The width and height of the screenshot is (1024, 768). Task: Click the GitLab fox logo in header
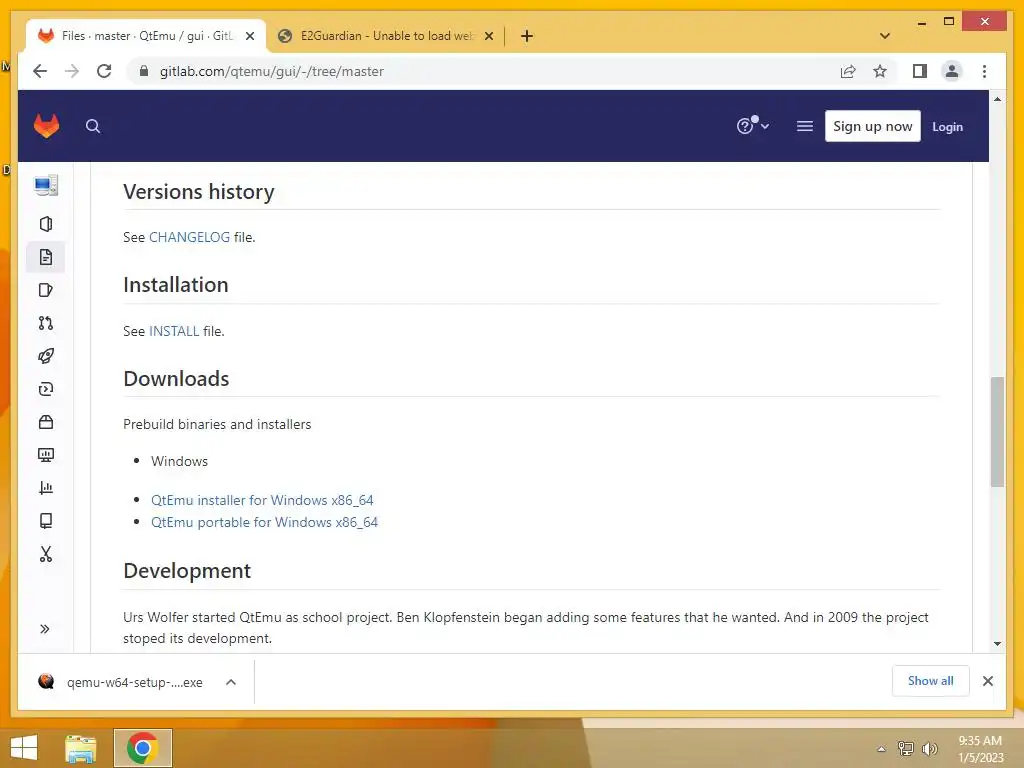point(46,126)
